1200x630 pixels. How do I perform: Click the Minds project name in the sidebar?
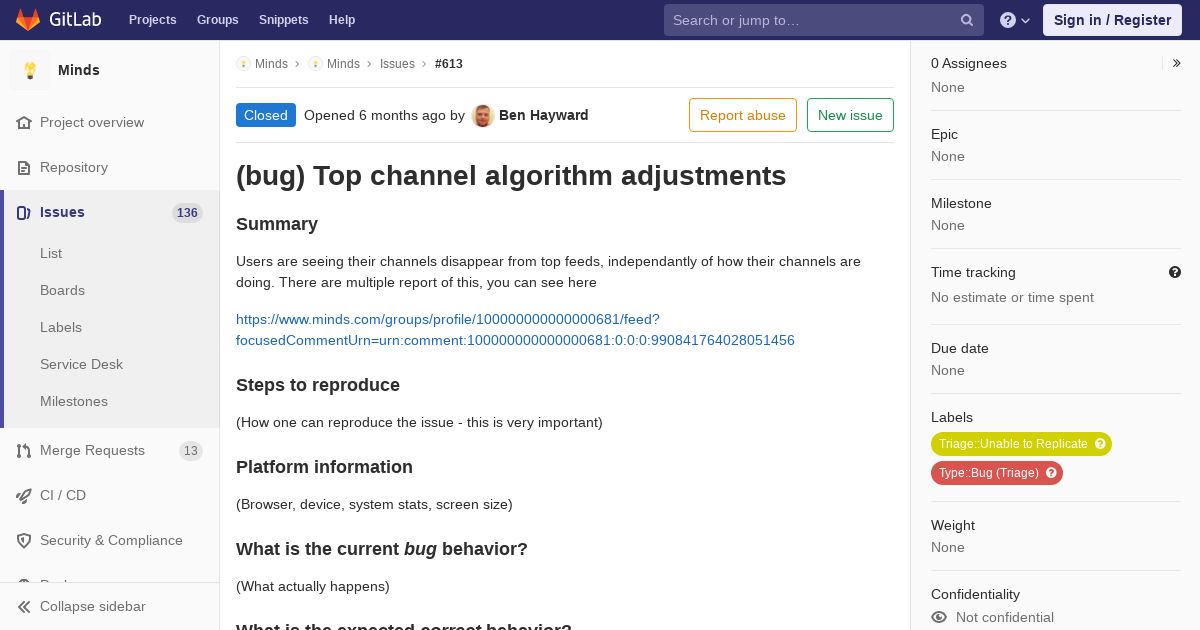[79, 70]
